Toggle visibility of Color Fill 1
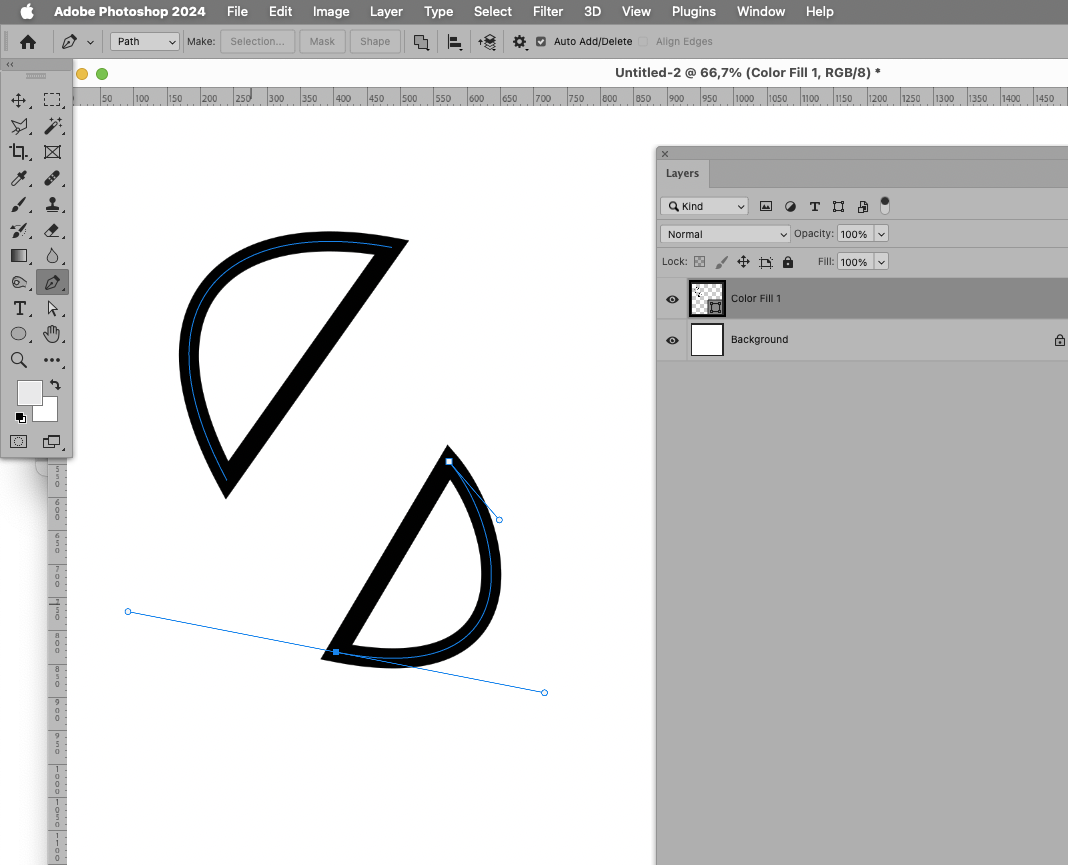The image size is (1068, 865). click(671, 299)
